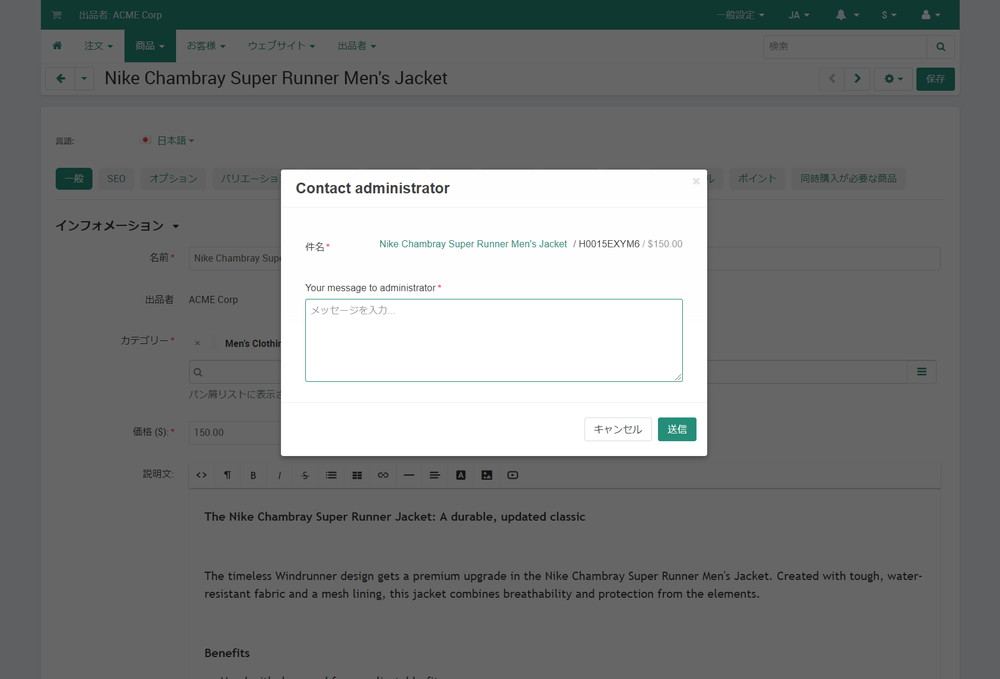Insert an image in editor
1000x679 pixels.
(487, 475)
